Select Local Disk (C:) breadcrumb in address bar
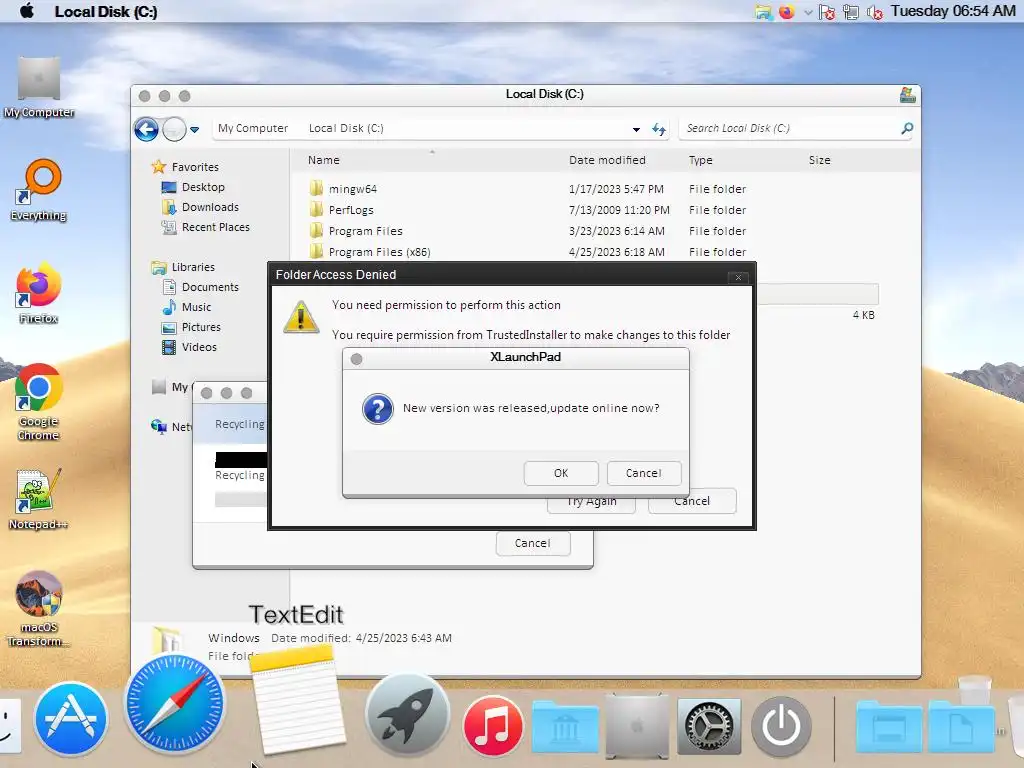Image resolution: width=1024 pixels, height=768 pixels. click(x=346, y=129)
